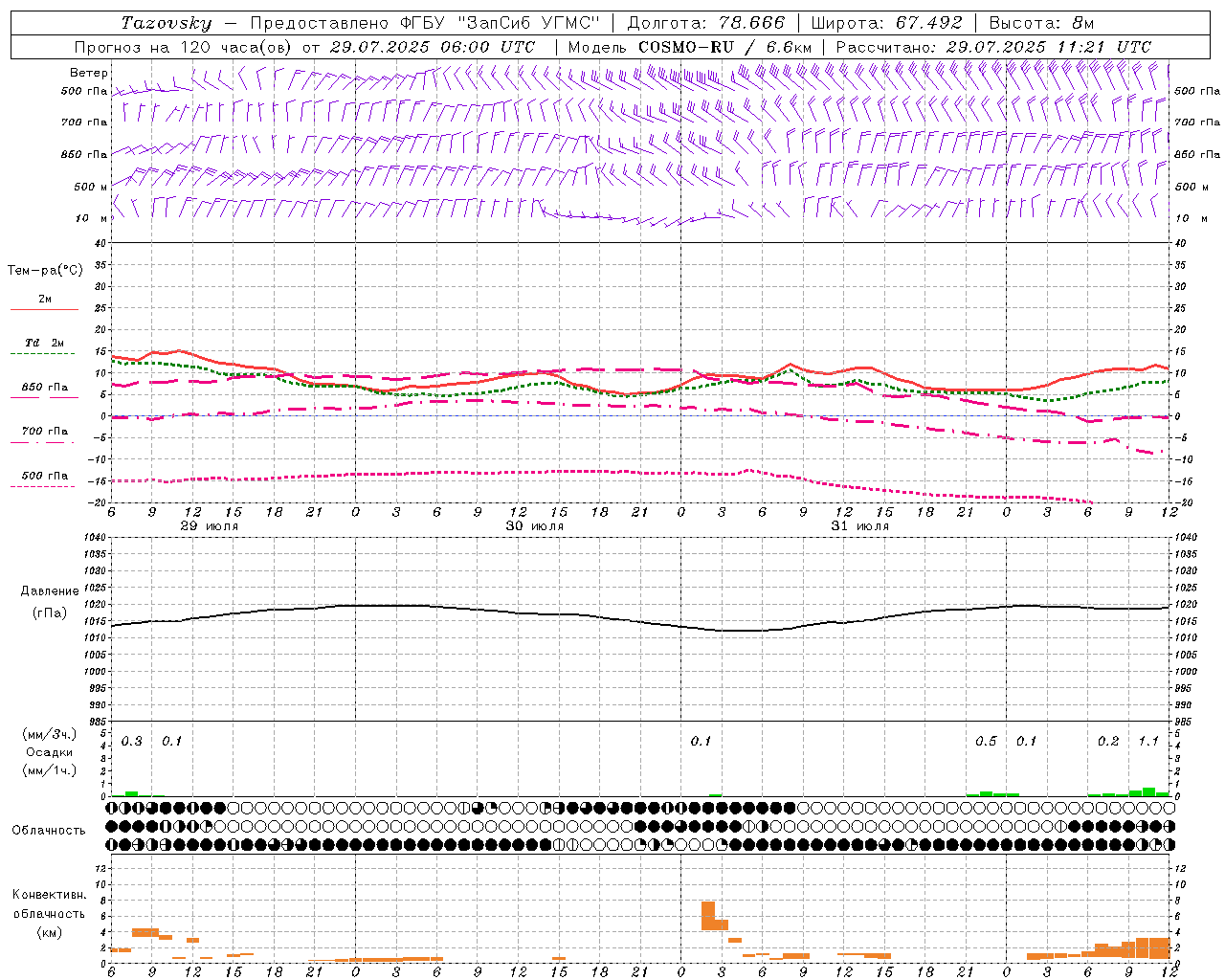Click the "0.5" precipitation amount
Viewport: 1225px width, 980px height.
tap(986, 742)
